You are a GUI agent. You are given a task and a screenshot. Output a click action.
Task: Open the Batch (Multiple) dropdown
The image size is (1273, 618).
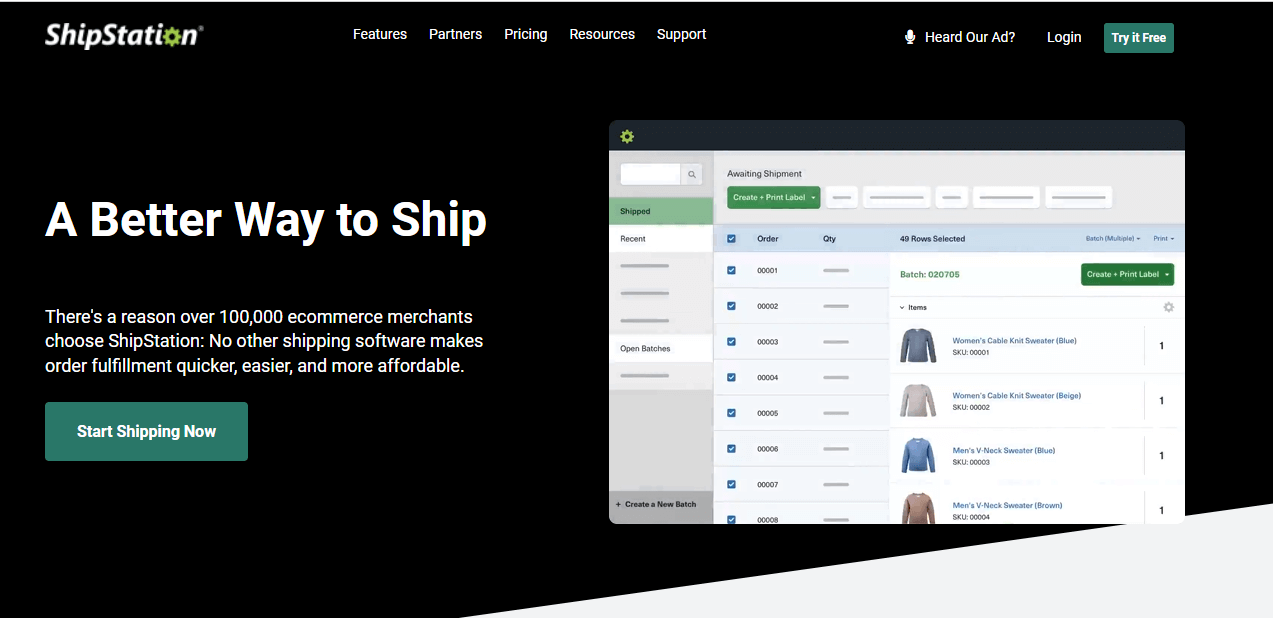[1113, 239]
